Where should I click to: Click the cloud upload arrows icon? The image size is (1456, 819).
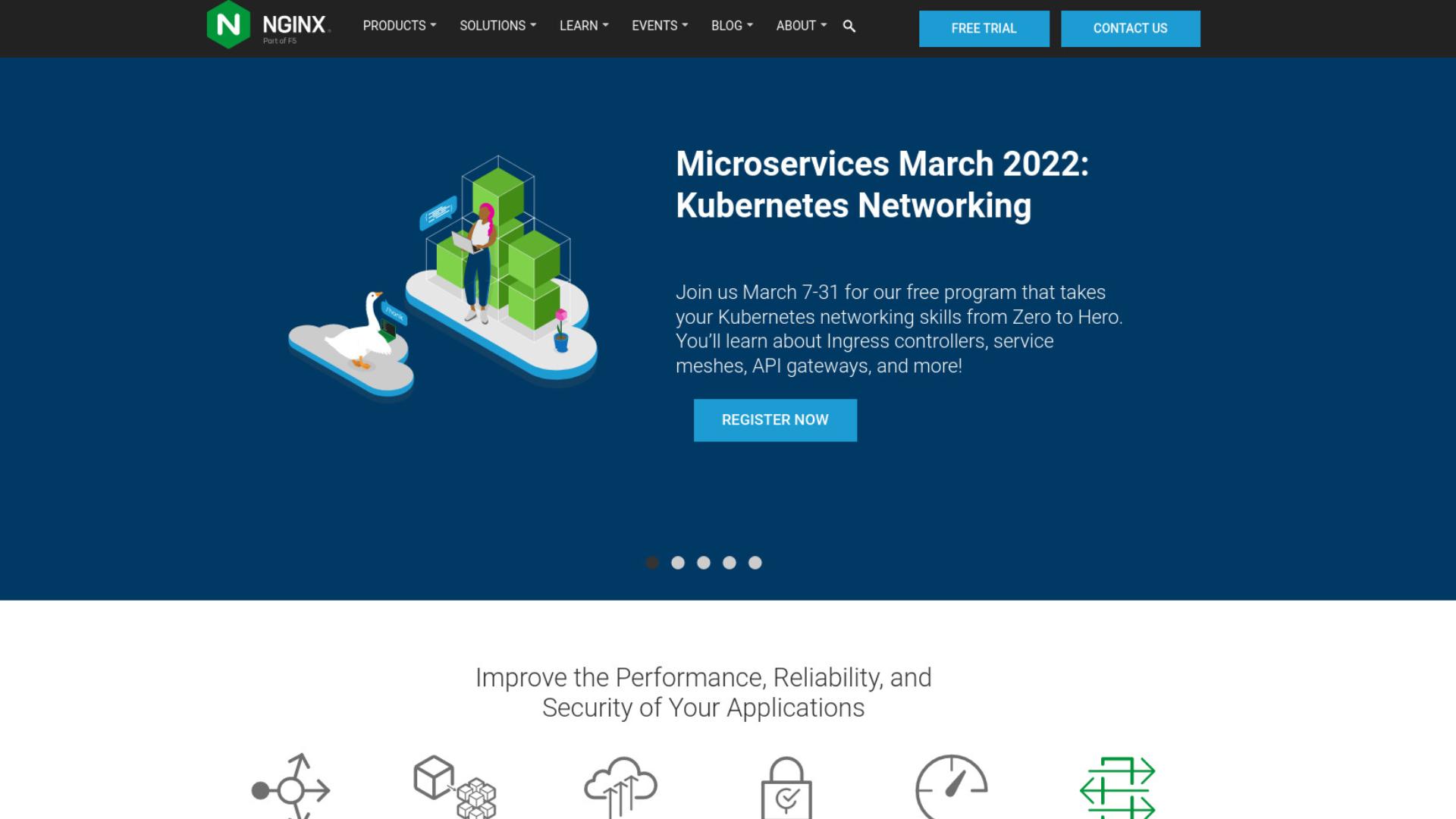pyautogui.click(x=620, y=787)
